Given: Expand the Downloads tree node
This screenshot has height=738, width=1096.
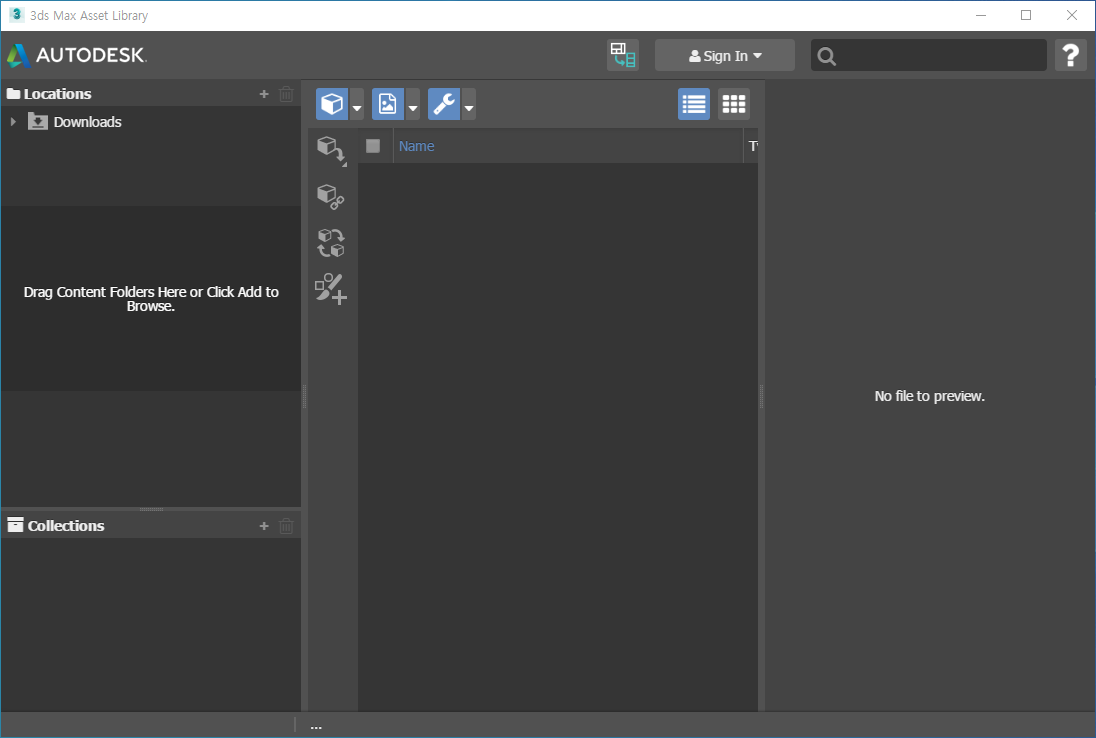Looking at the screenshot, I should pyautogui.click(x=13, y=122).
